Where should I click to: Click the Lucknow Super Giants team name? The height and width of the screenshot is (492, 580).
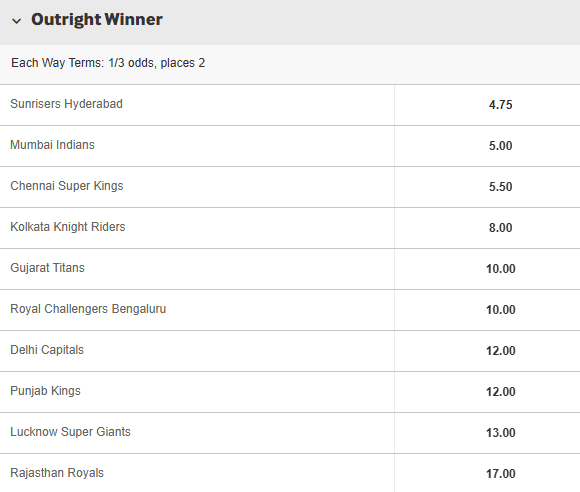pyautogui.click(x=71, y=432)
